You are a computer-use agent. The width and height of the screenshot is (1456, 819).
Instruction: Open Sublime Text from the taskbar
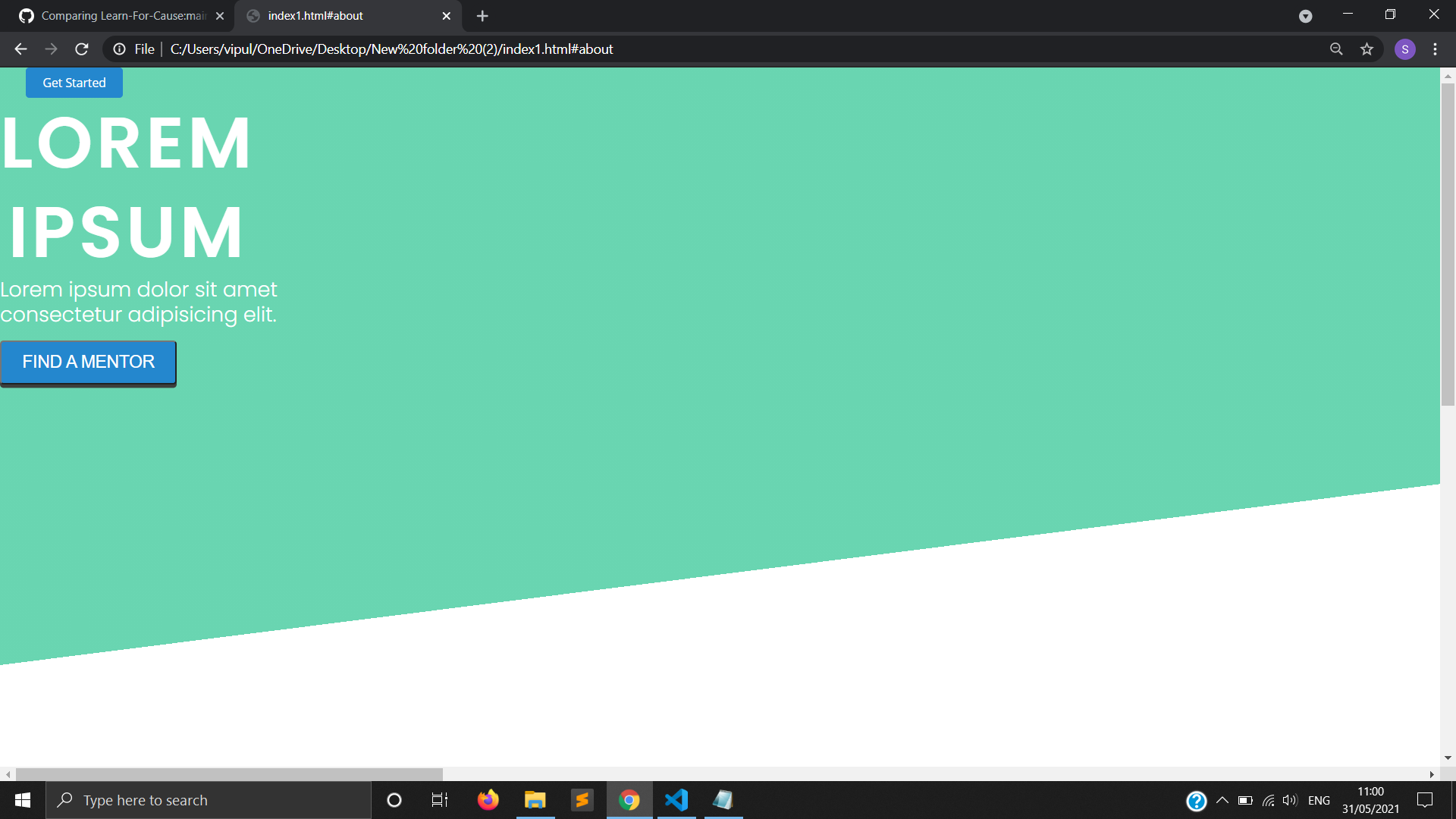(x=582, y=800)
